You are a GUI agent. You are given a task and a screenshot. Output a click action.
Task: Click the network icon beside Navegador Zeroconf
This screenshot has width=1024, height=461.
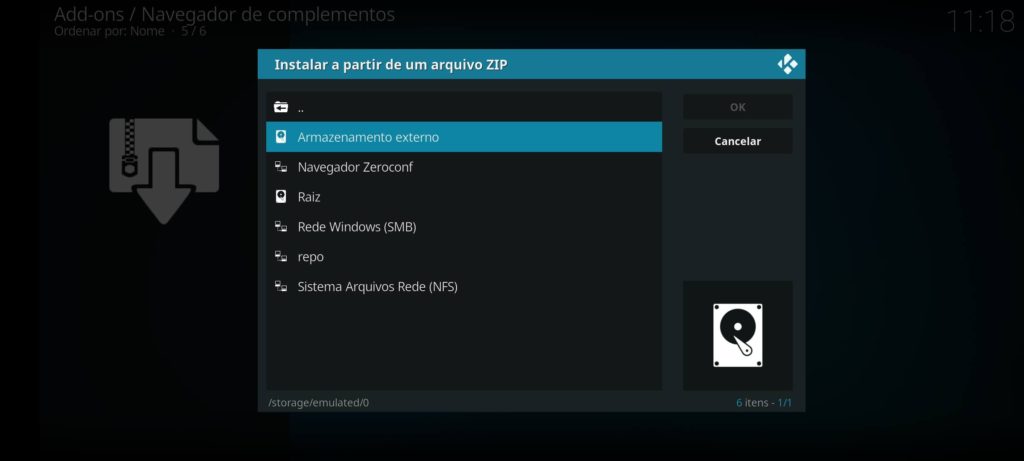click(281, 167)
